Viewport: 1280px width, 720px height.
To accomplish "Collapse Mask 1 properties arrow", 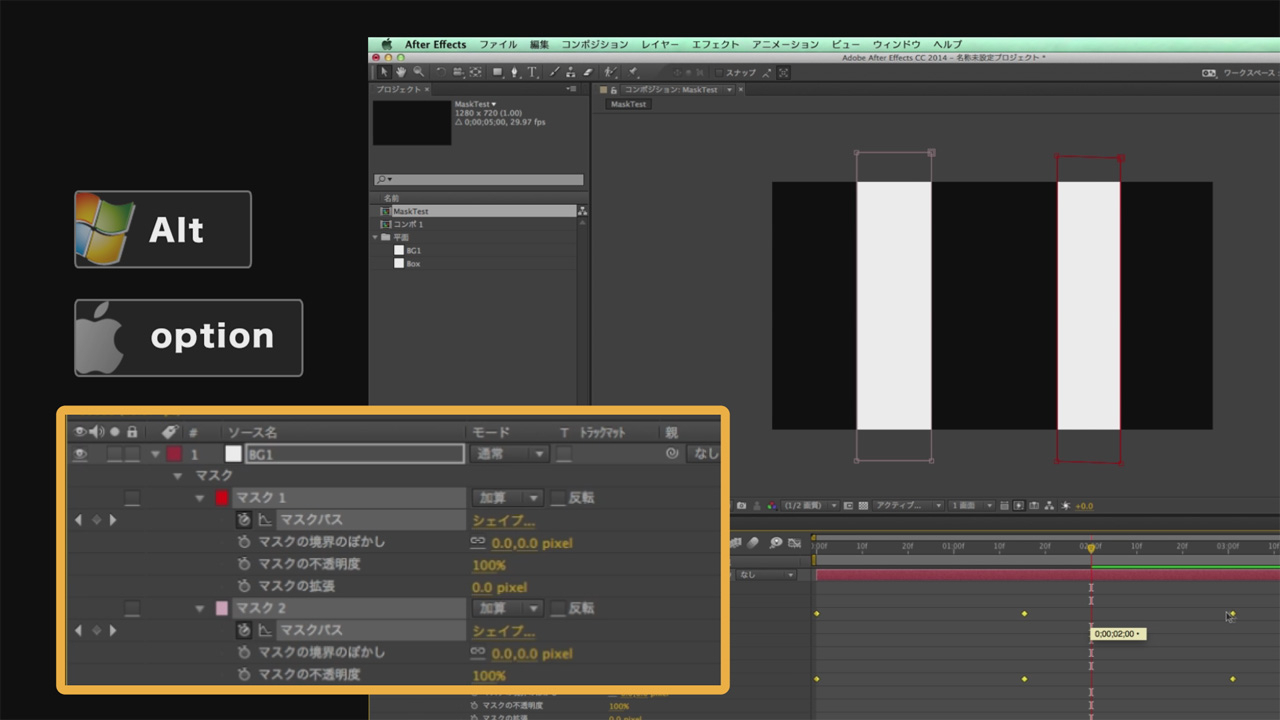I will 200,498.
